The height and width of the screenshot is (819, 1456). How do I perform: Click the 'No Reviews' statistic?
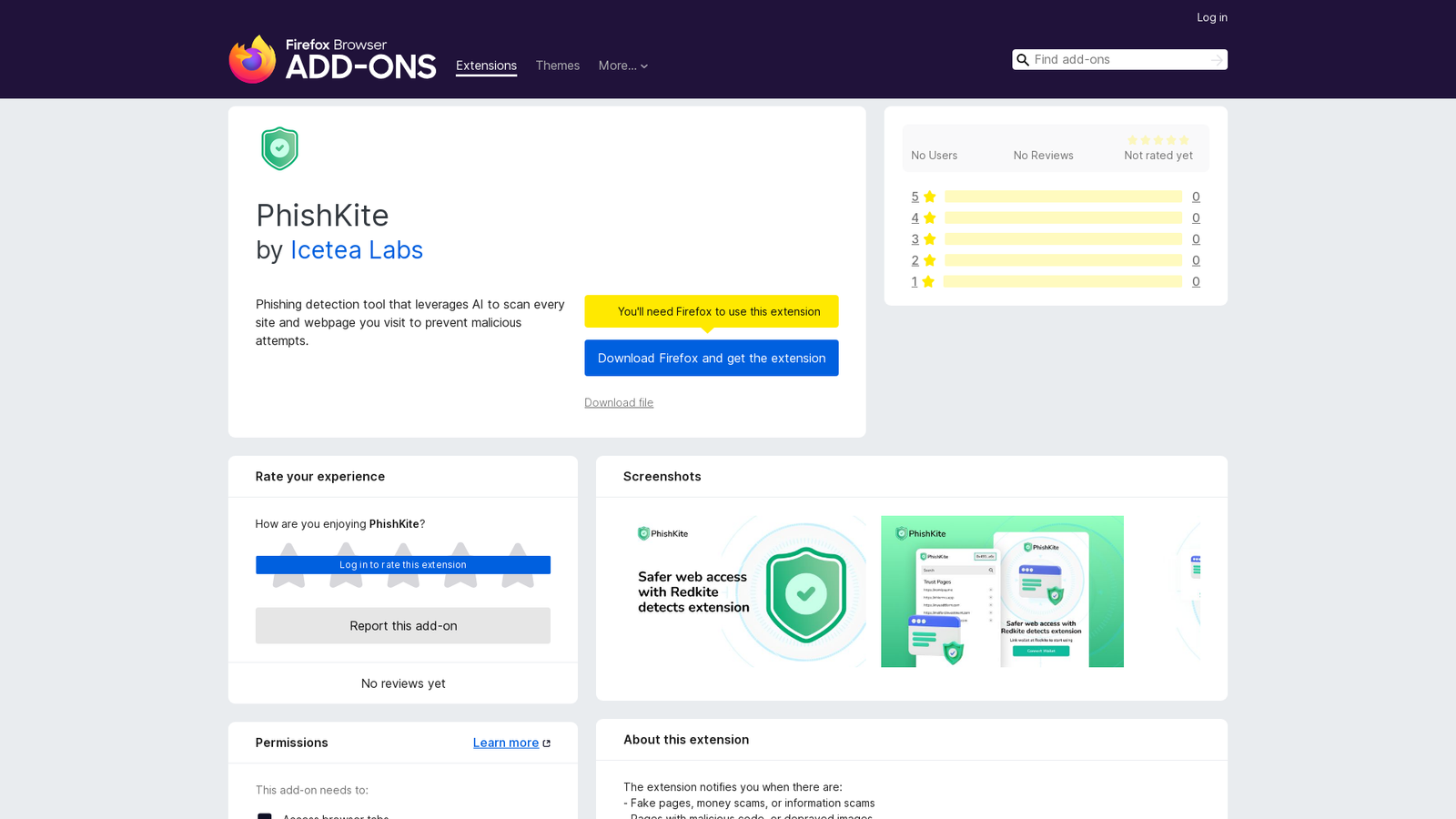click(1044, 156)
